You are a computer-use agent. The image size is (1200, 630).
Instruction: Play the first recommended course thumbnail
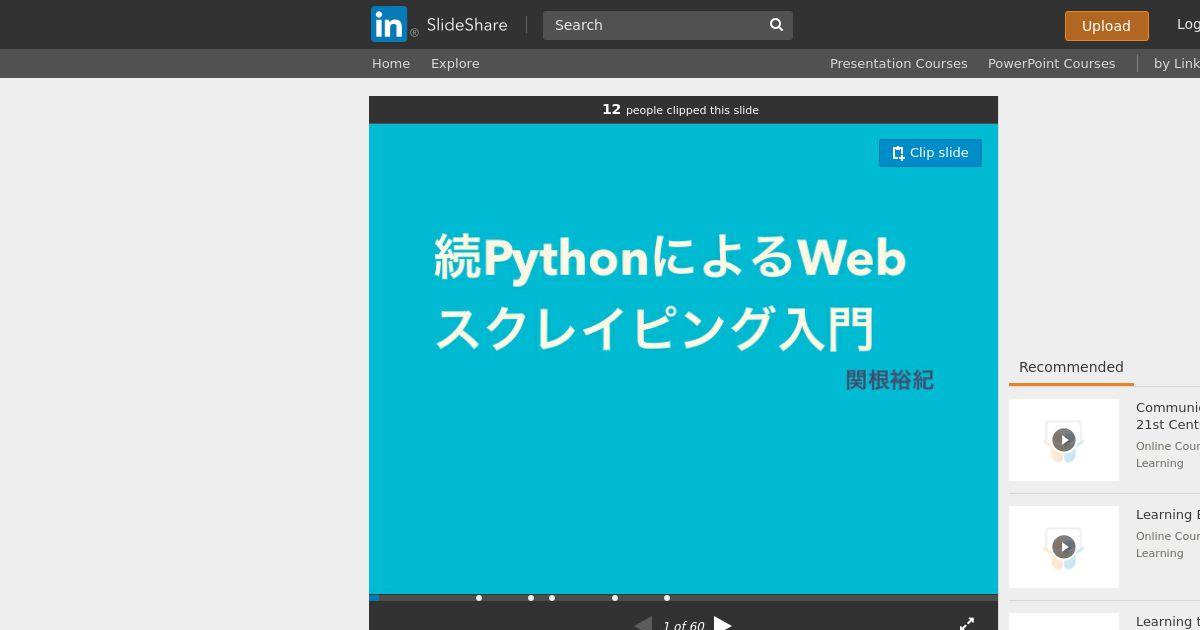[1064, 440]
